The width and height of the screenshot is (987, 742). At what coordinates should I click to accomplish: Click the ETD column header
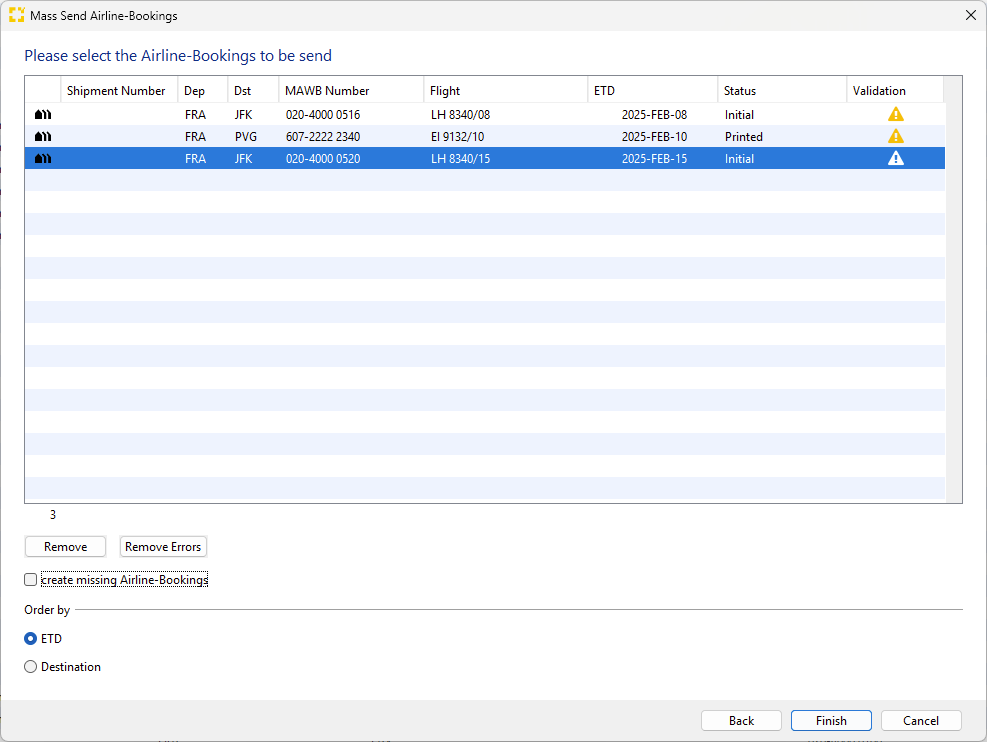click(x=604, y=91)
